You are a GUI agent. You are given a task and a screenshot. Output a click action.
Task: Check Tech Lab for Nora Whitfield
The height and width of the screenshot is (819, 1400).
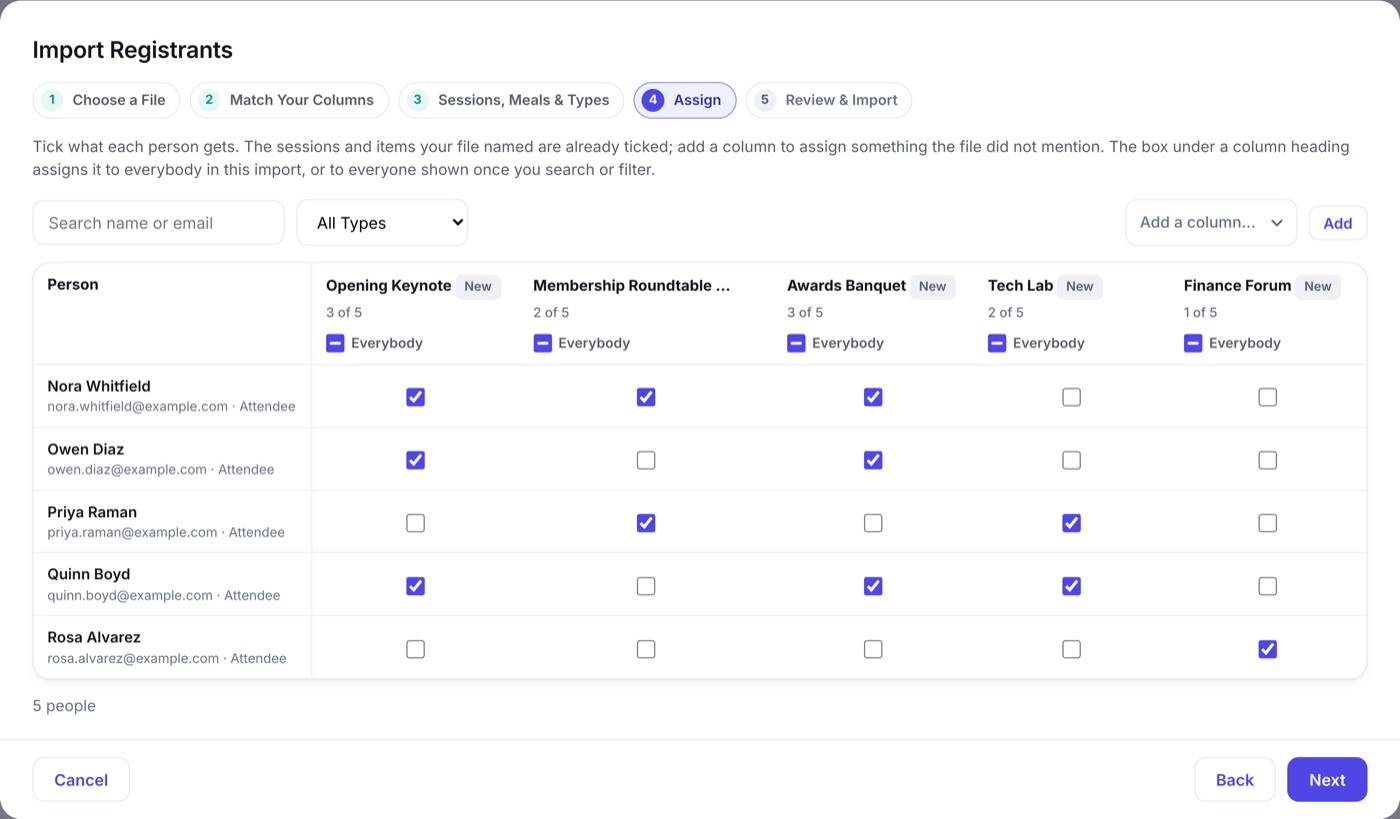point(1071,397)
